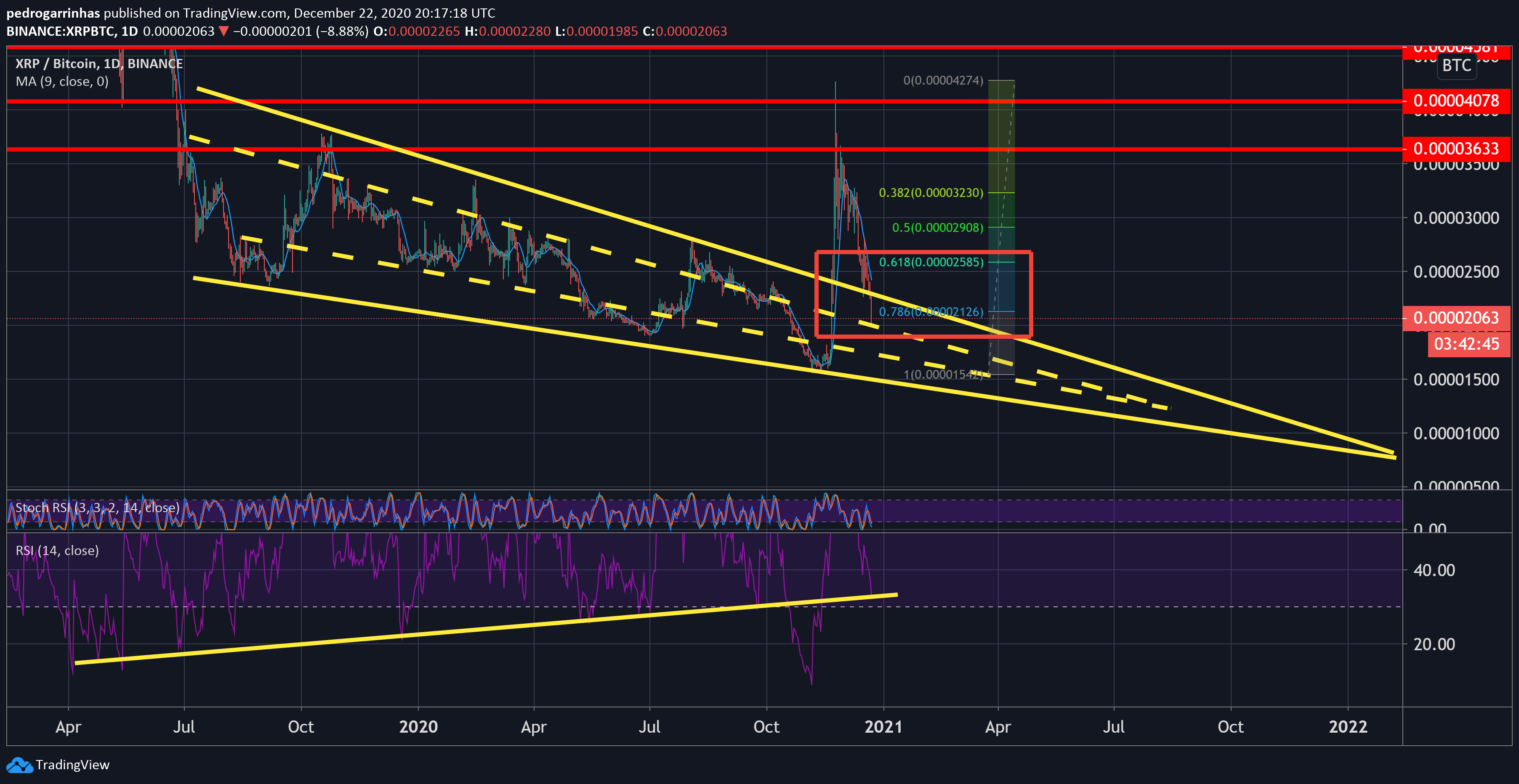Click the 20.00 RSI axis label
Image resolution: width=1519 pixels, height=784 pixels.
pos(1434,644)
